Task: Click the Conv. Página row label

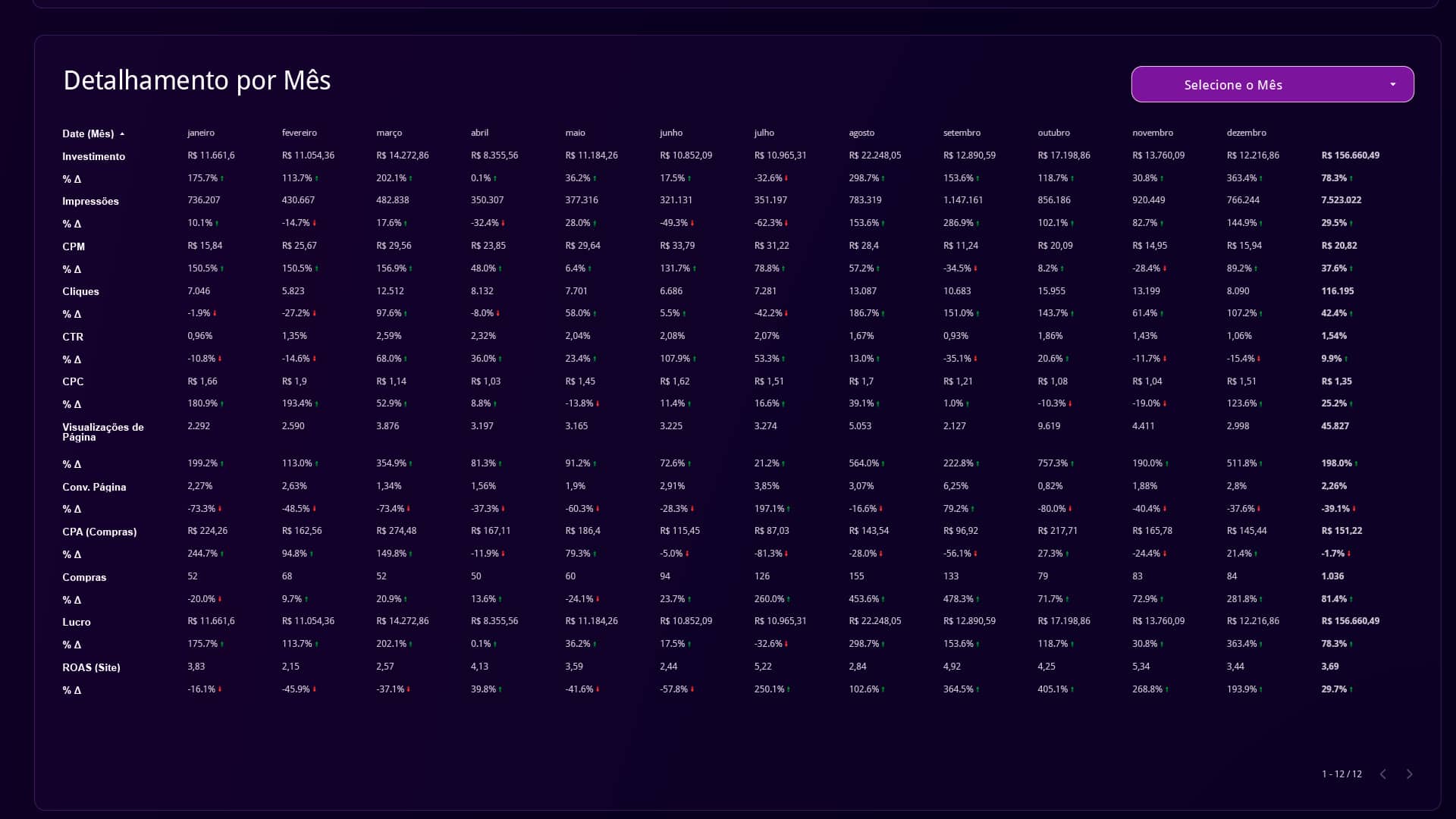Action: [94, 487]
